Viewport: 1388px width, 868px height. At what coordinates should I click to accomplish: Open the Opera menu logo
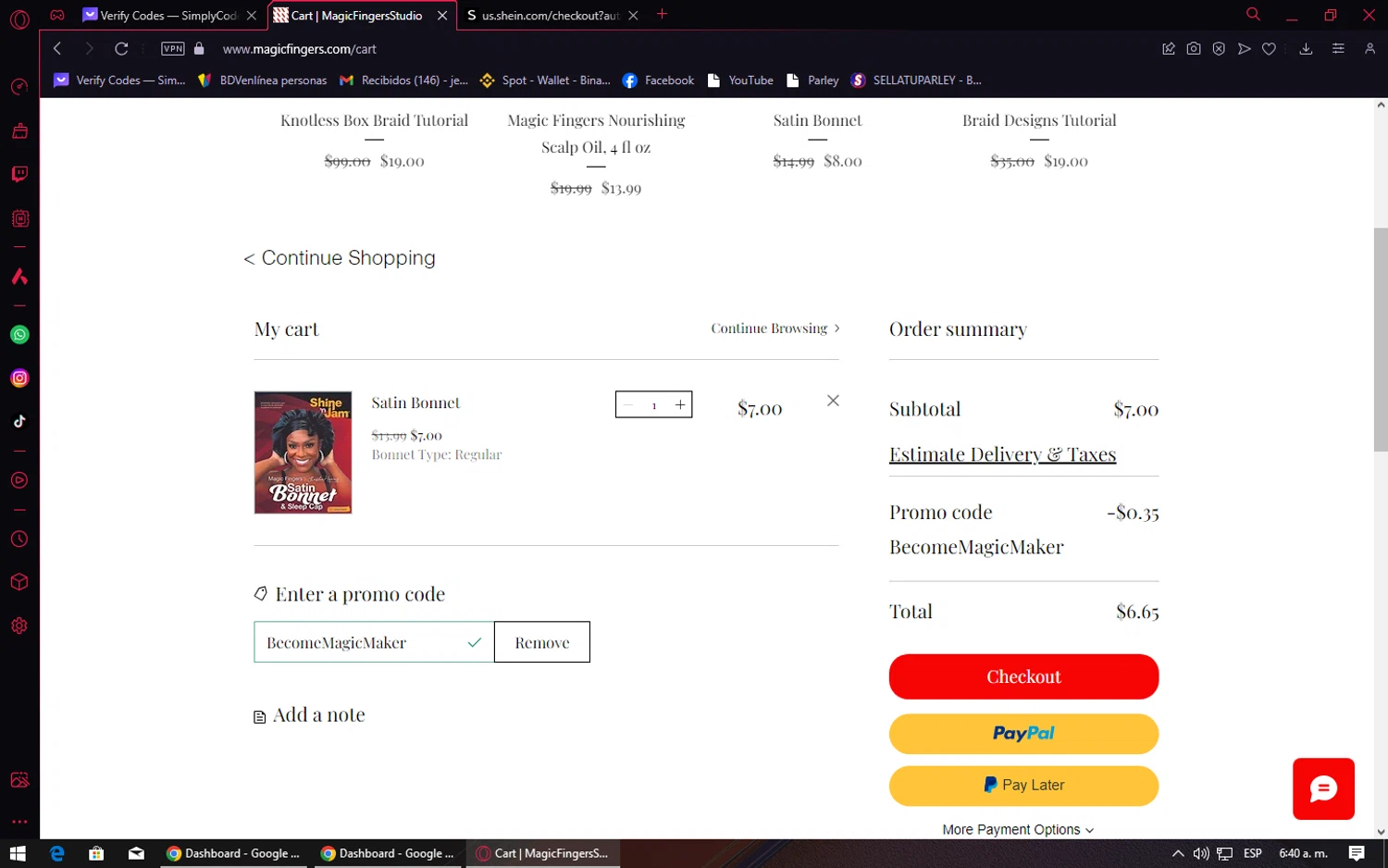tap(19, 19)
